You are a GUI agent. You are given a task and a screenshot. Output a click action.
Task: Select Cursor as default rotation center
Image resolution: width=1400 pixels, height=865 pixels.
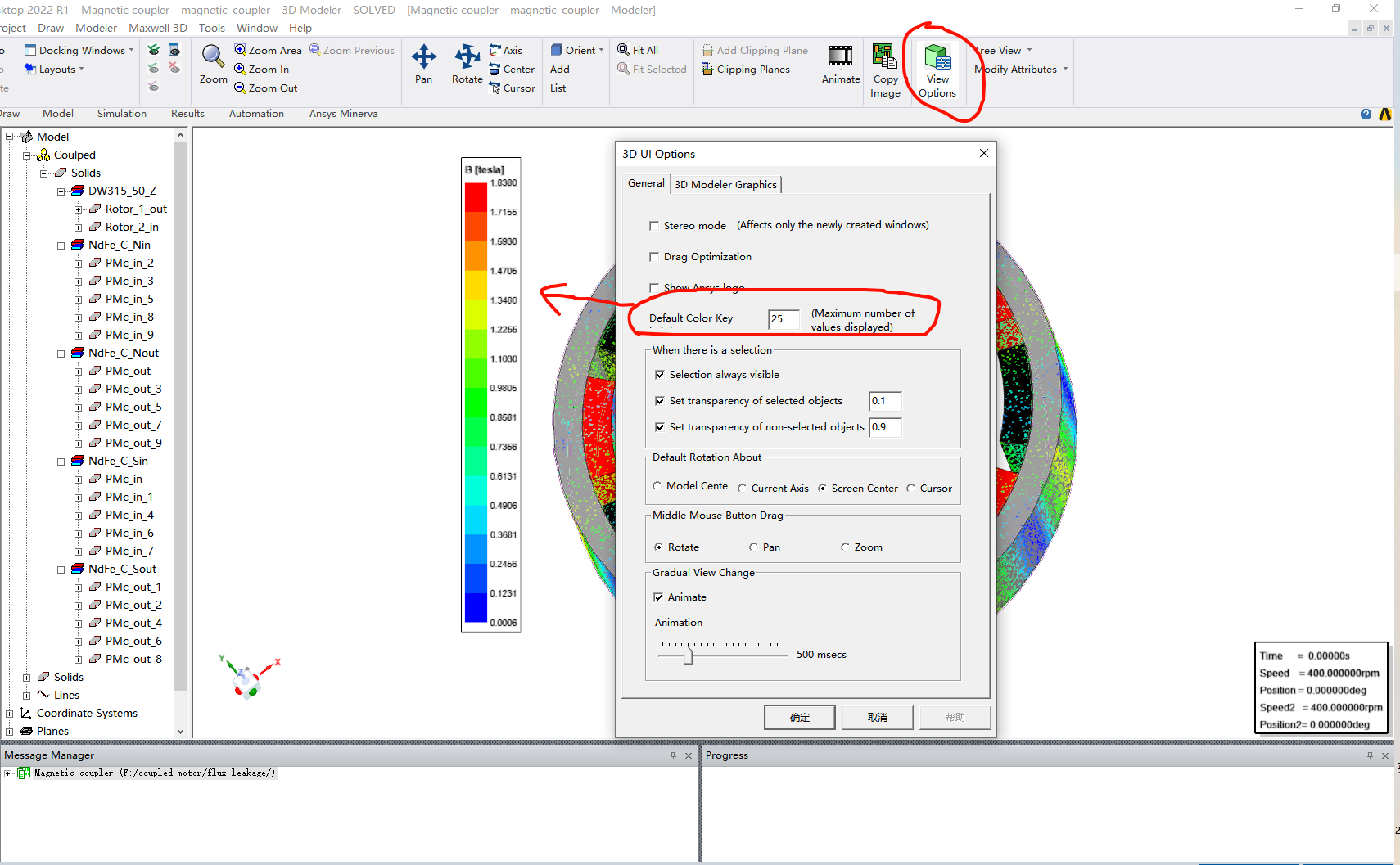coord(911,488)
